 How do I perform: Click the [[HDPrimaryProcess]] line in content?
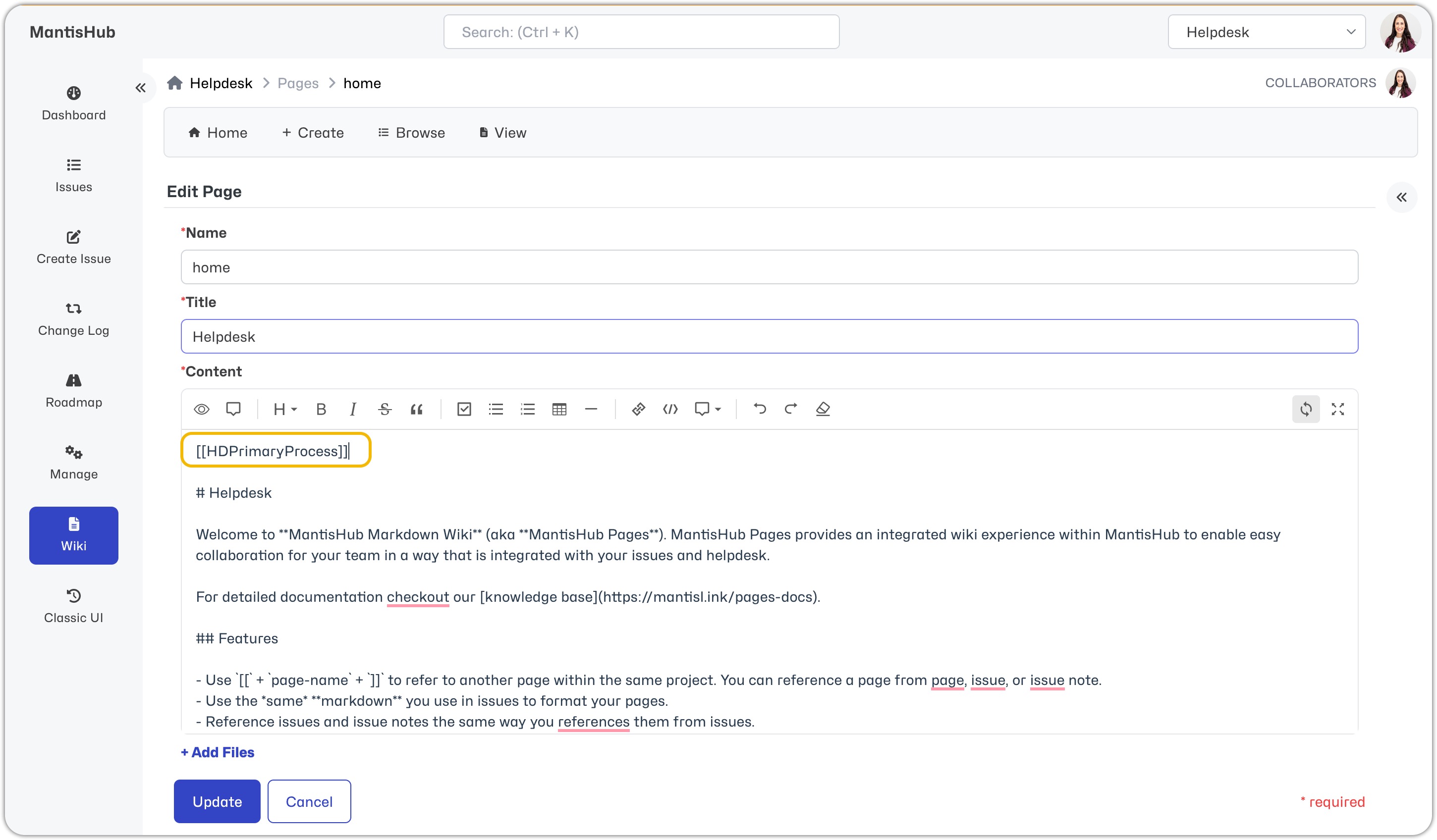pos(272,451)
